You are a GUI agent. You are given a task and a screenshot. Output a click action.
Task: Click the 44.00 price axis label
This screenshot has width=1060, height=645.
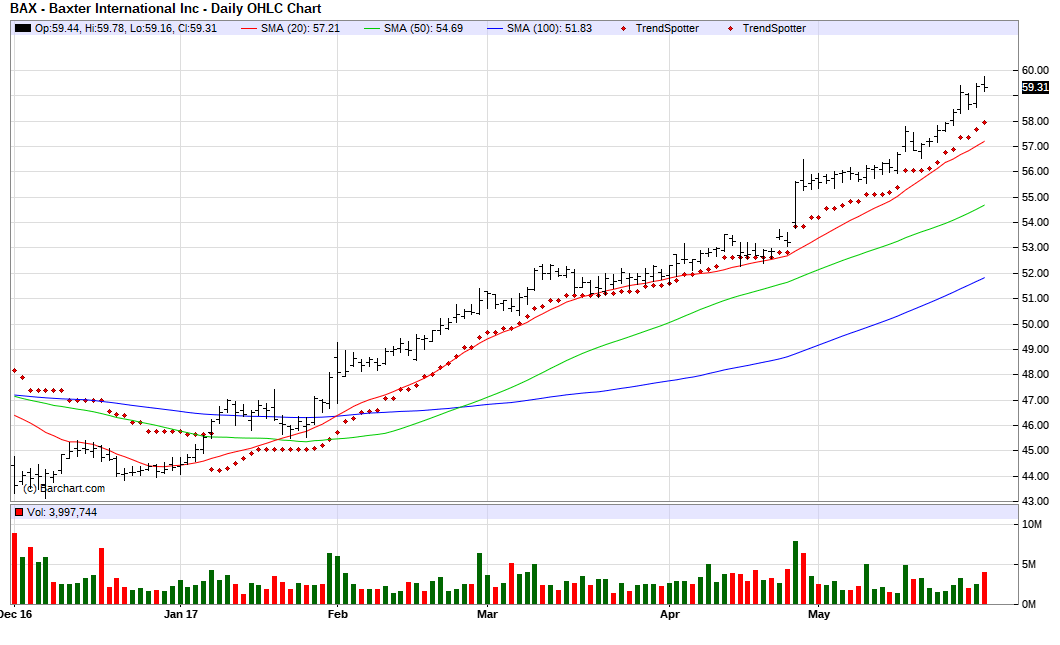tap(1035, 476)
